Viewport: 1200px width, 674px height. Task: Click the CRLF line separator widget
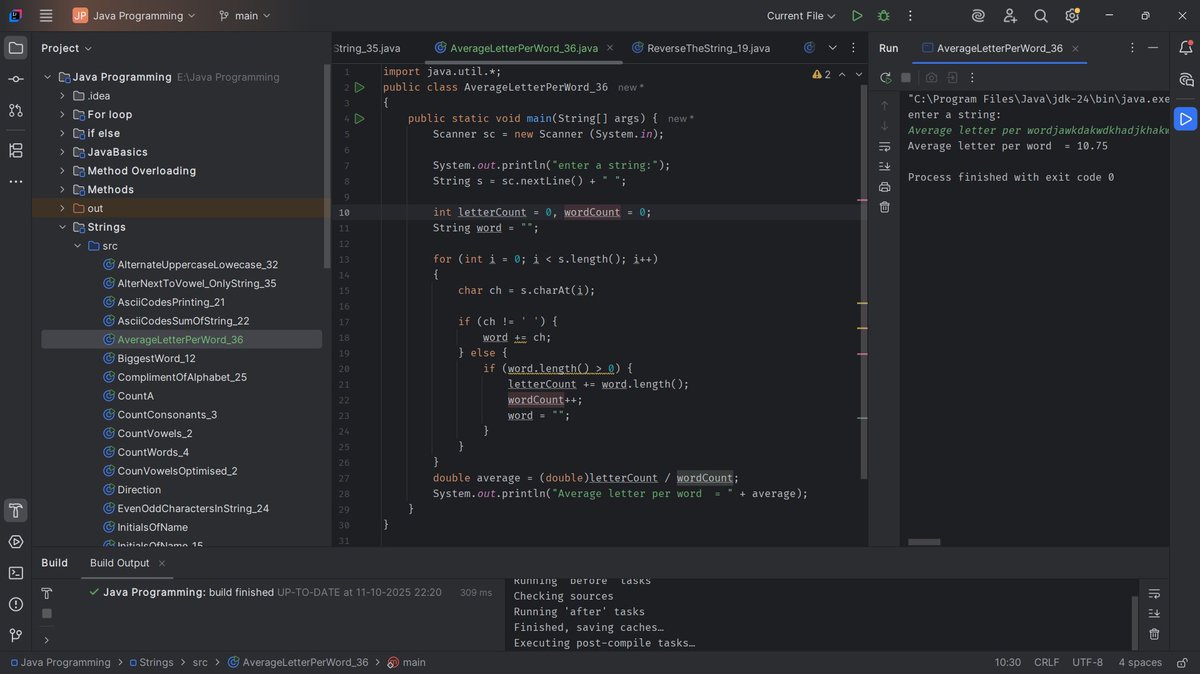[1046, 662]
